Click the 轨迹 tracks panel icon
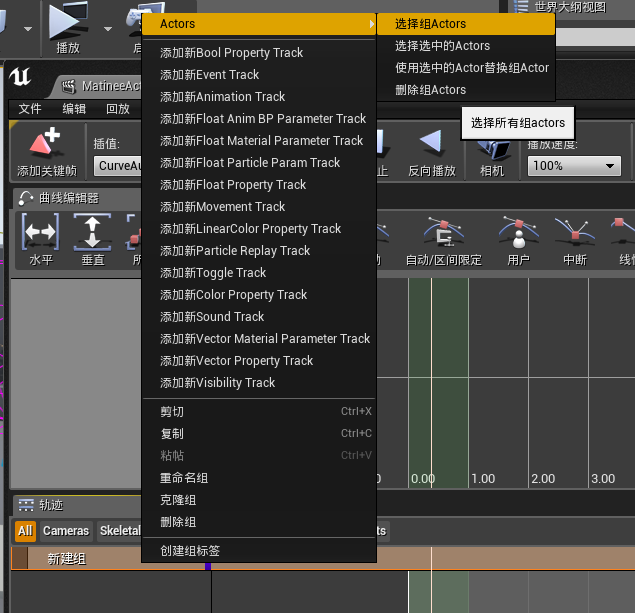This screenshot has height=613, width=635. click(x=26, y=505)
